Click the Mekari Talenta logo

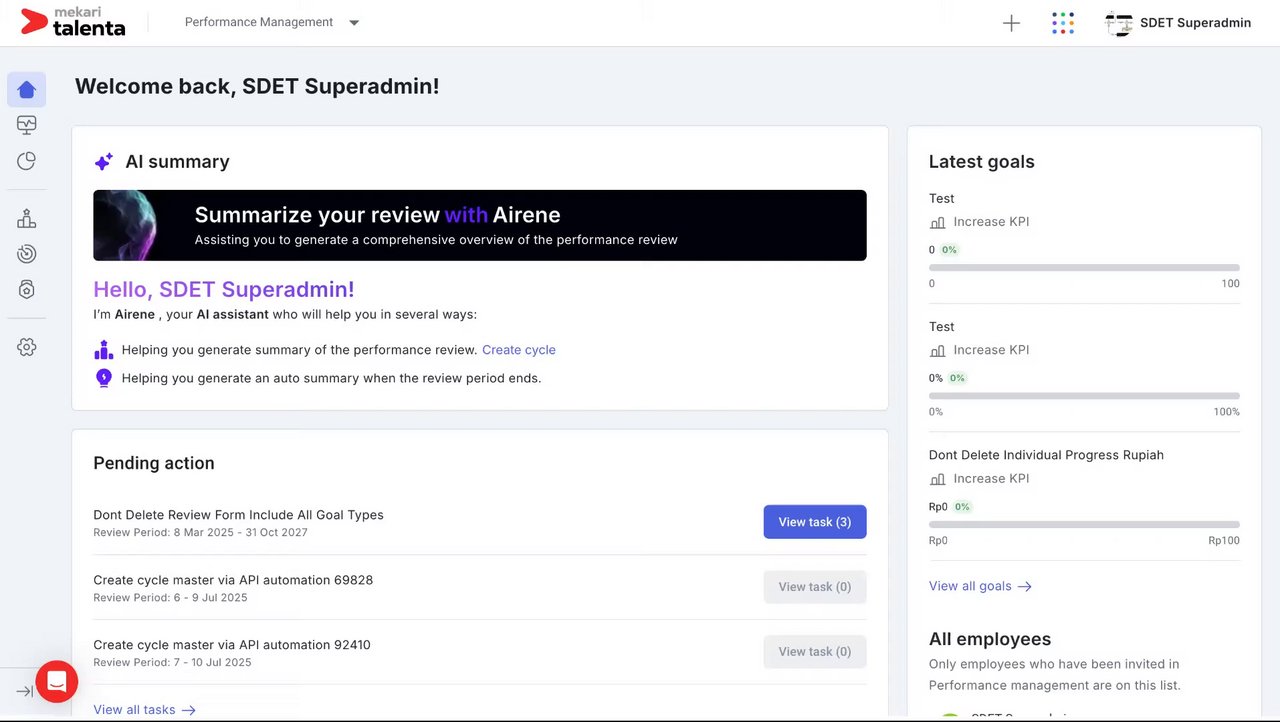(73, 22)
